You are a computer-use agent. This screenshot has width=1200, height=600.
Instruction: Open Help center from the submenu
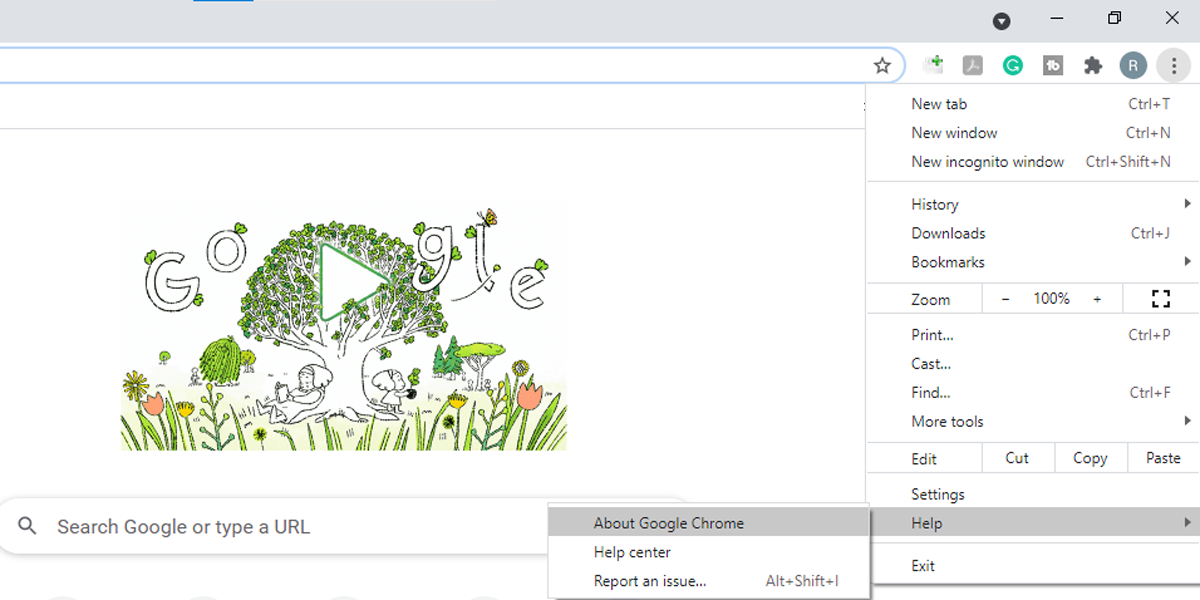pos(709,552)
